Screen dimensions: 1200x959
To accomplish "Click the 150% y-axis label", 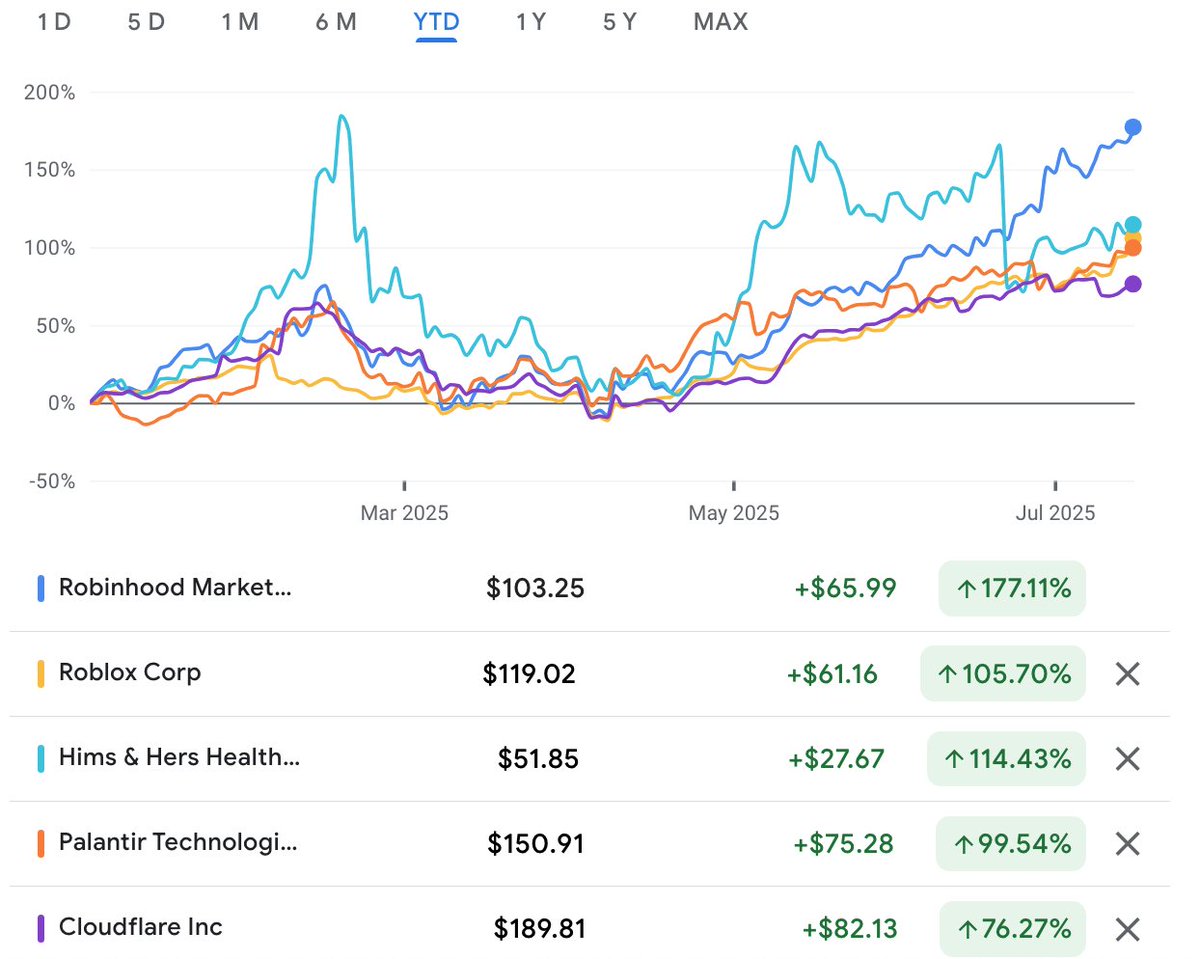I will tap(50, 170).
